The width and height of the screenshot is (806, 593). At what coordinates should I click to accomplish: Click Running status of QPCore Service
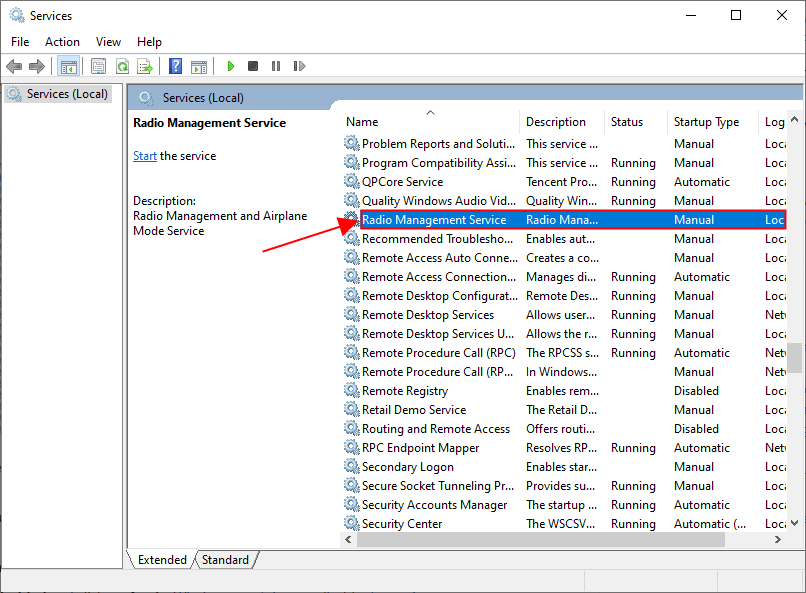point(633,182)
